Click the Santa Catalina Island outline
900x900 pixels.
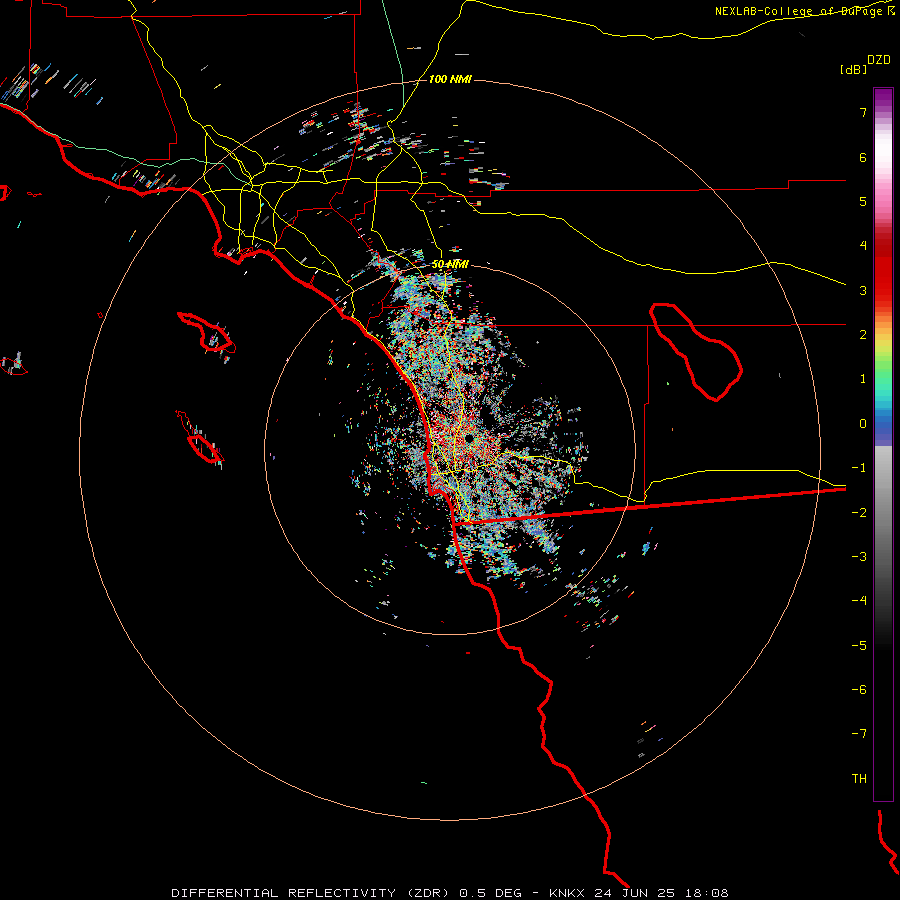click(x=207, y=332)
